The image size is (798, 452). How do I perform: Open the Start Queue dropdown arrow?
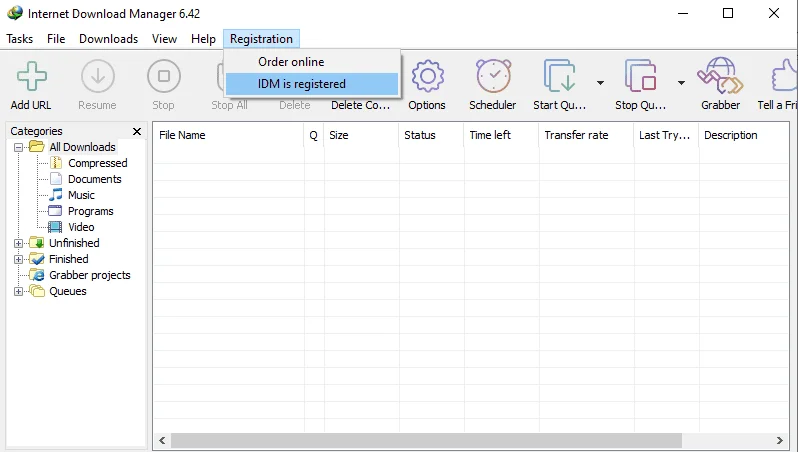pos(601,83)
